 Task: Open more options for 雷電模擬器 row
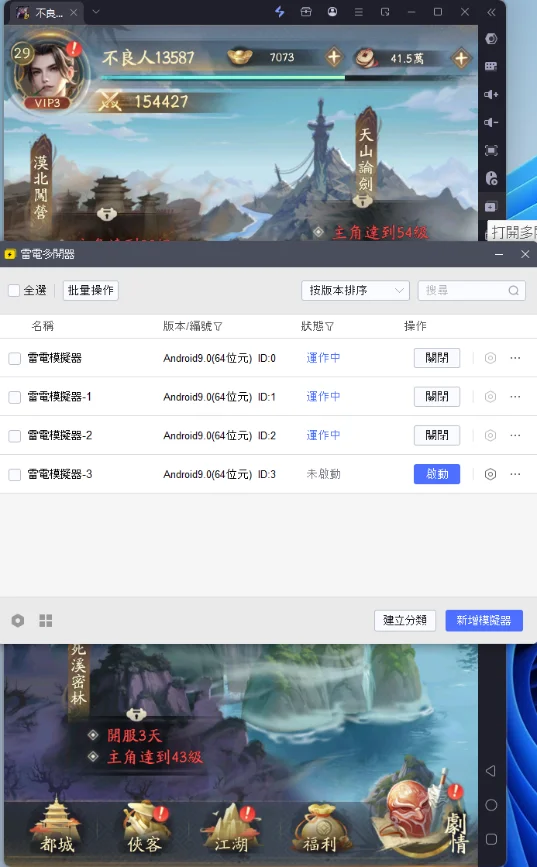pyautogui.click(x=515, y=358)
